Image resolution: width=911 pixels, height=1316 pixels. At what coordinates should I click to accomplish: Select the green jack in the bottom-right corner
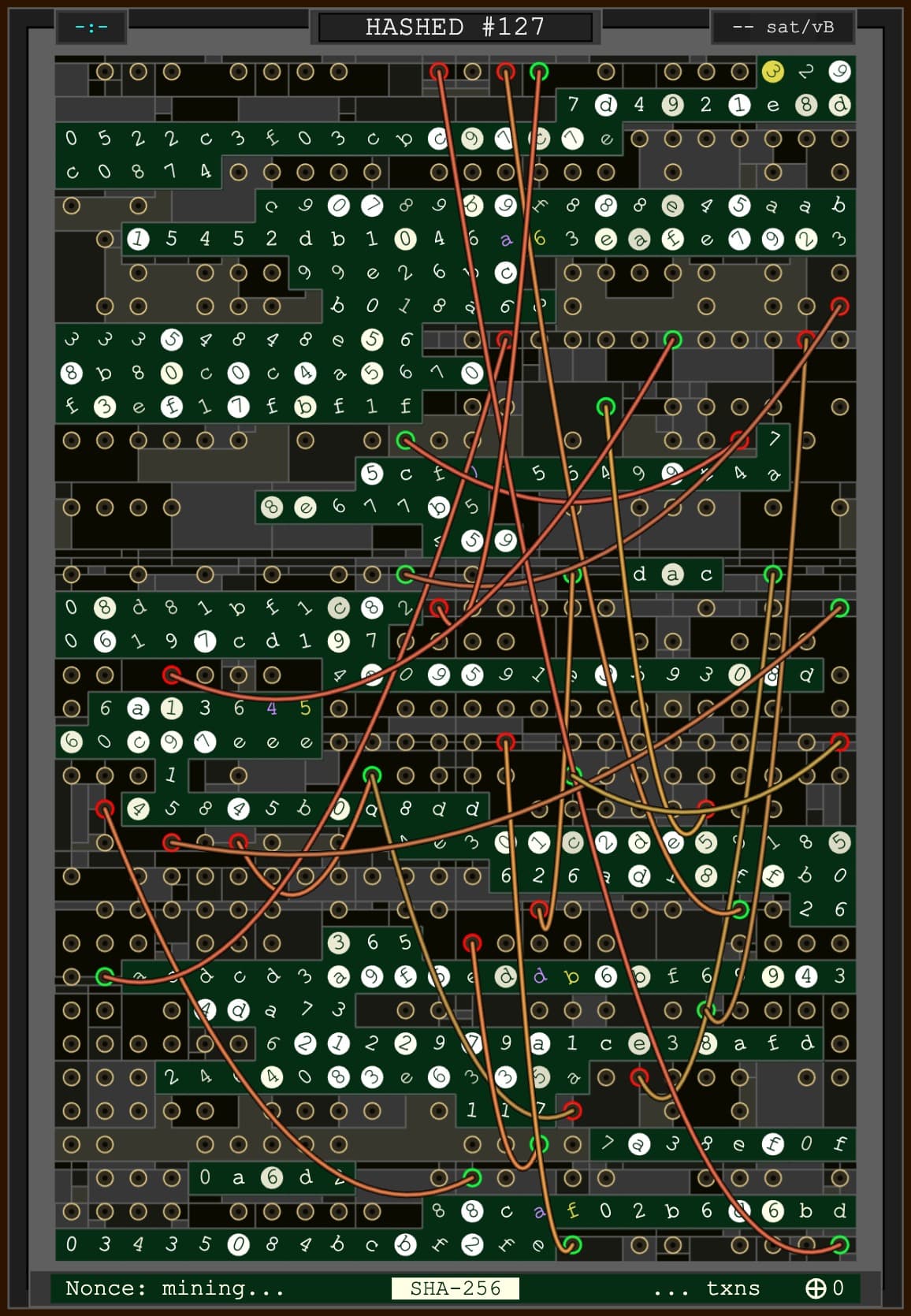tap(840, 1244)
